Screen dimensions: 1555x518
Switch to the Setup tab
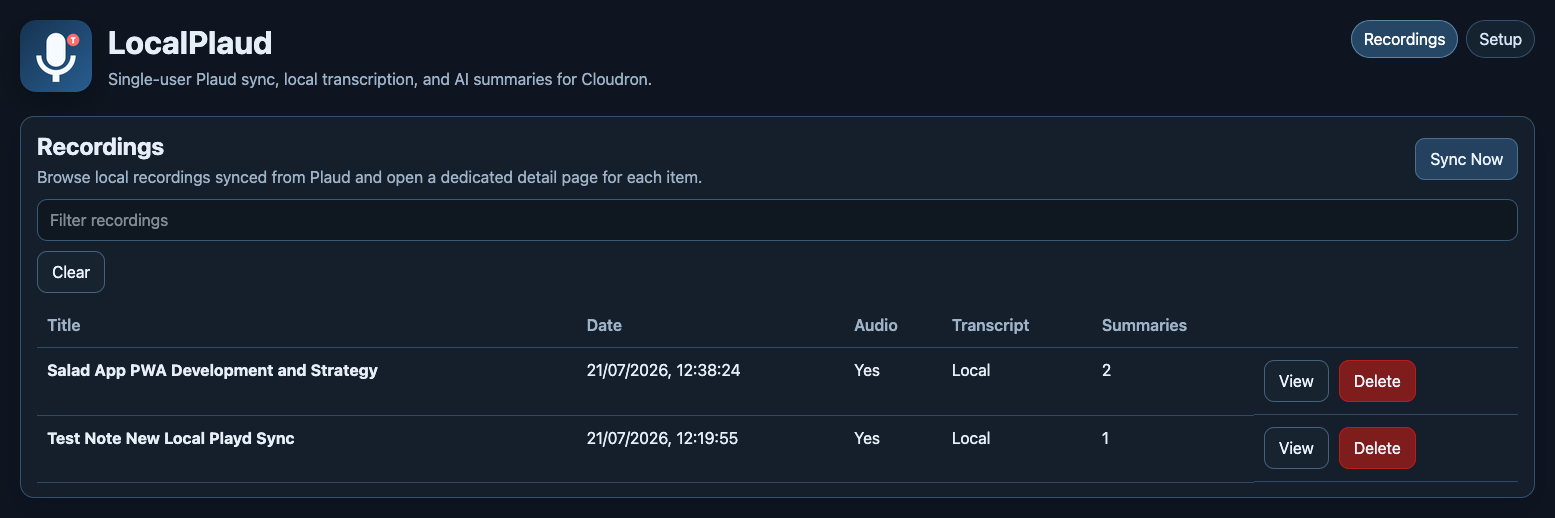(x=1500, y=39)
